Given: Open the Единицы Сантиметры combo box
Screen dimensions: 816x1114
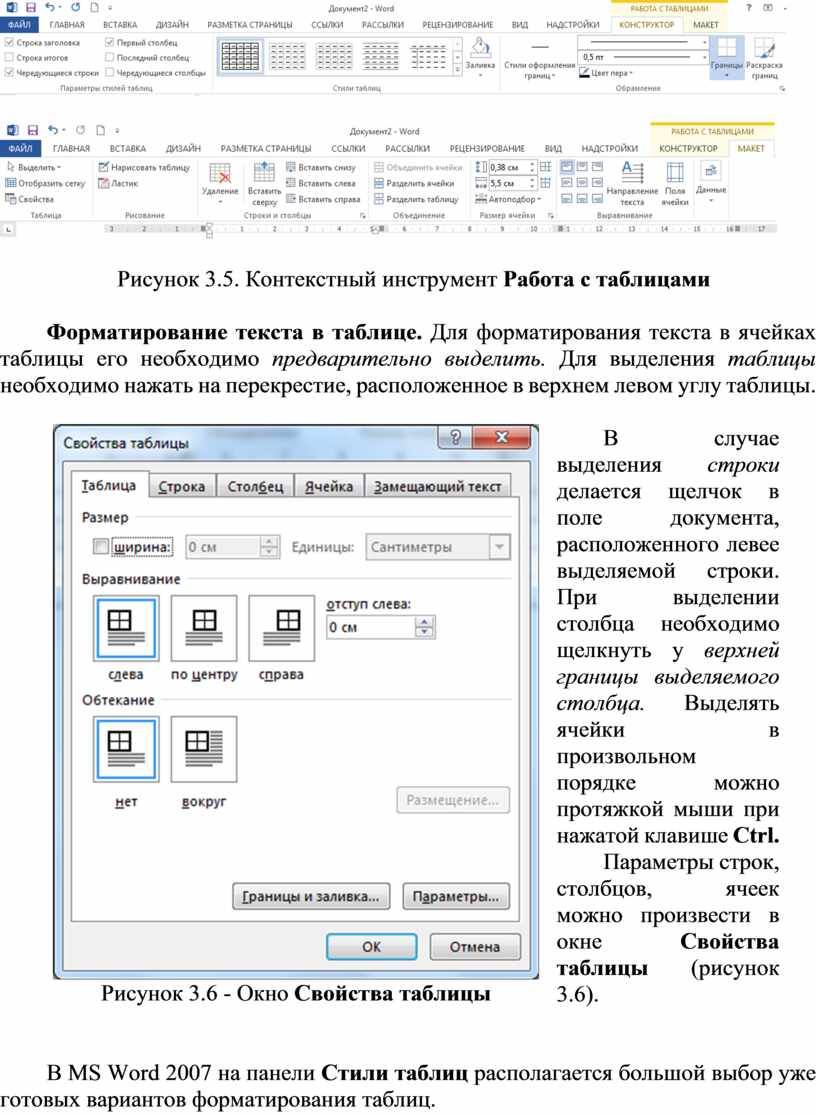Looking at the screenshot, I should coord(437,547).
